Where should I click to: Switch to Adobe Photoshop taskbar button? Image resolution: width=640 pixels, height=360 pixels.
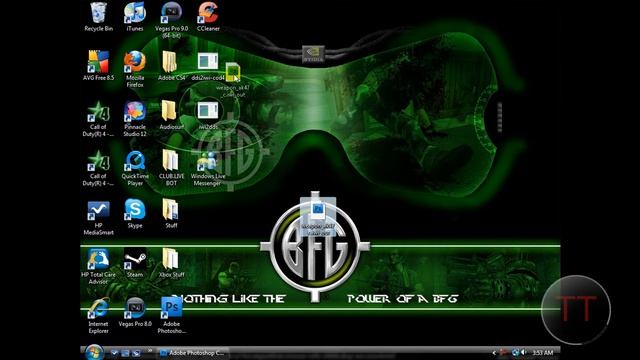coord(192,353)
